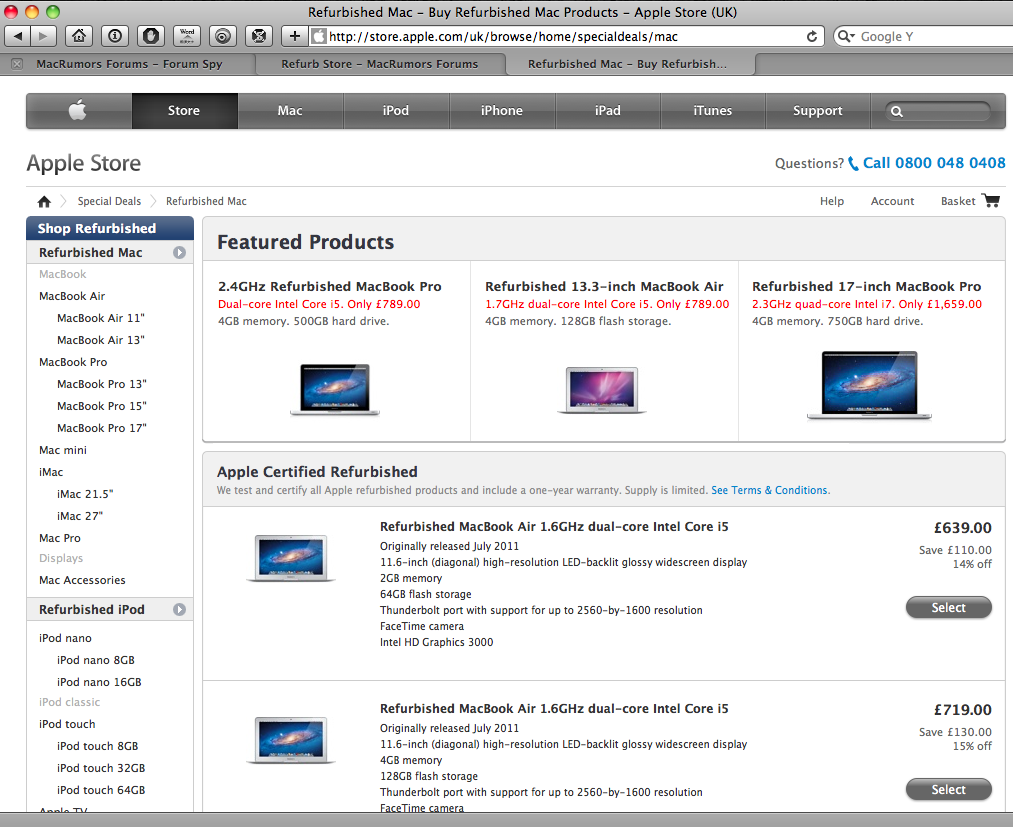This screenshot has width=1013, height=827.
Task: Click the £639.00 MacBook Air product image
Action: click(291, 558)
